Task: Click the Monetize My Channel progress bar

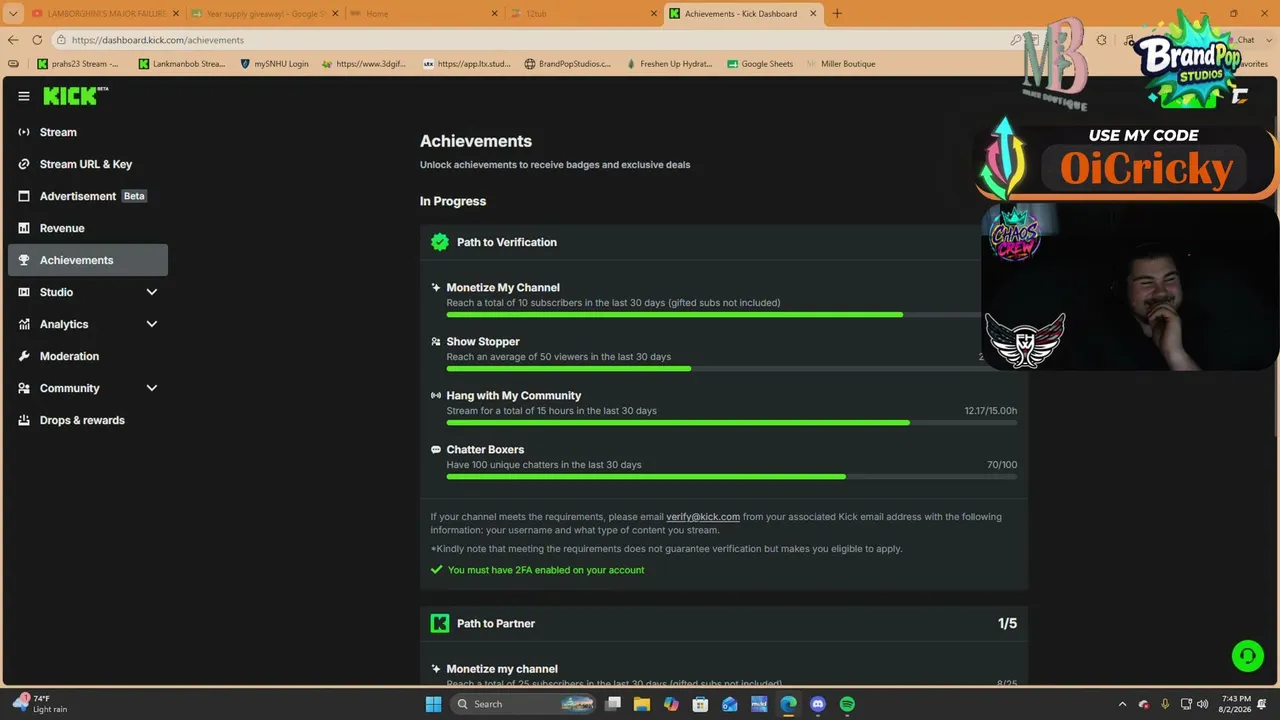Action: pos(732,315)
